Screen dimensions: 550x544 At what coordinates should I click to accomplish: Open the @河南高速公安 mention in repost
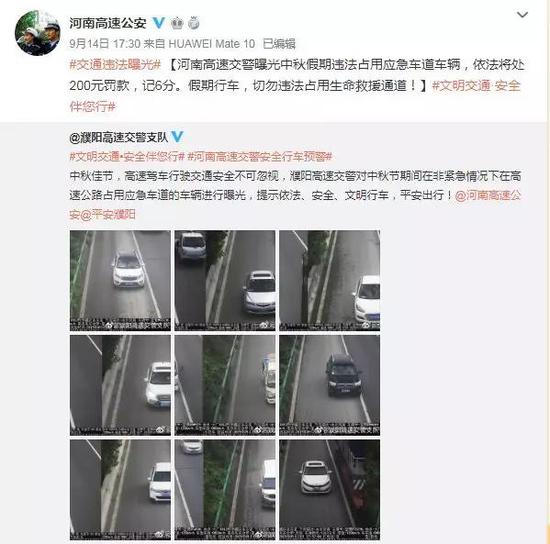click(488, 195)
